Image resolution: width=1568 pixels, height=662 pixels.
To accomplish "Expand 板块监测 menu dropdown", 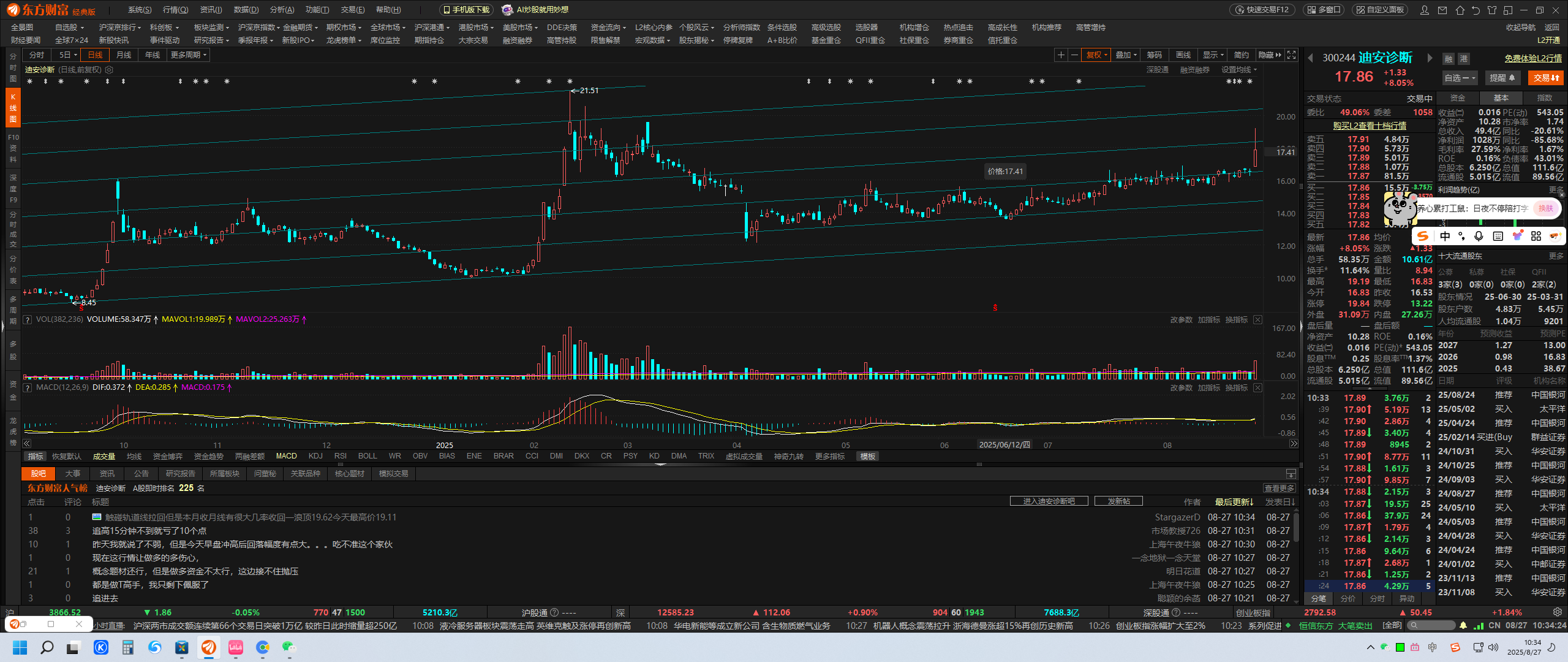I will click(211, 27).
